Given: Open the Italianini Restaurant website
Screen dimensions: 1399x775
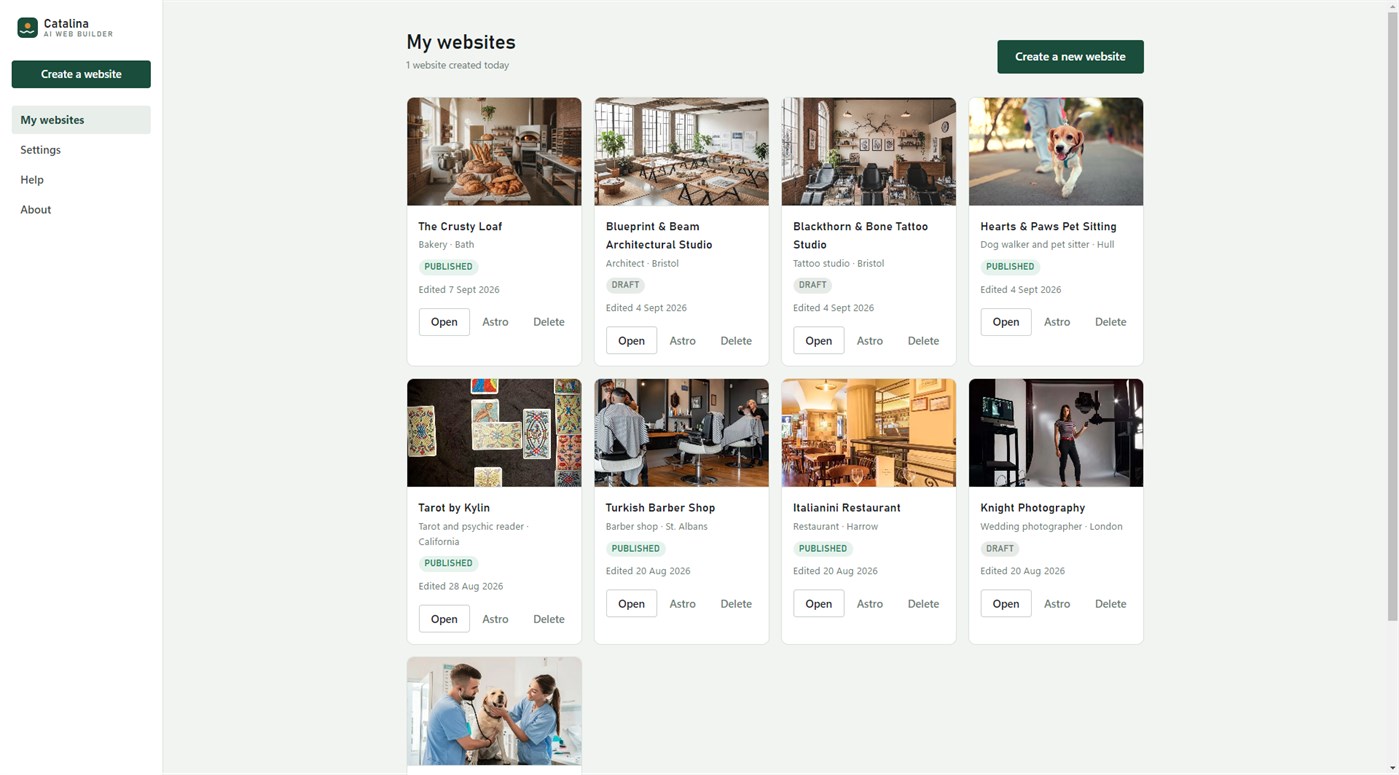Looking at the screenshot, I should coord(818,604).
